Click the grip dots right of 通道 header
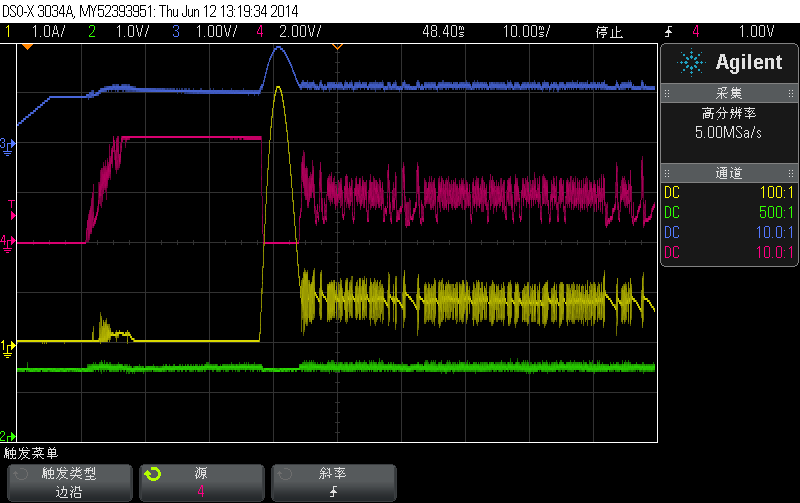Screen dimensions: 800x503 point(791,173)
